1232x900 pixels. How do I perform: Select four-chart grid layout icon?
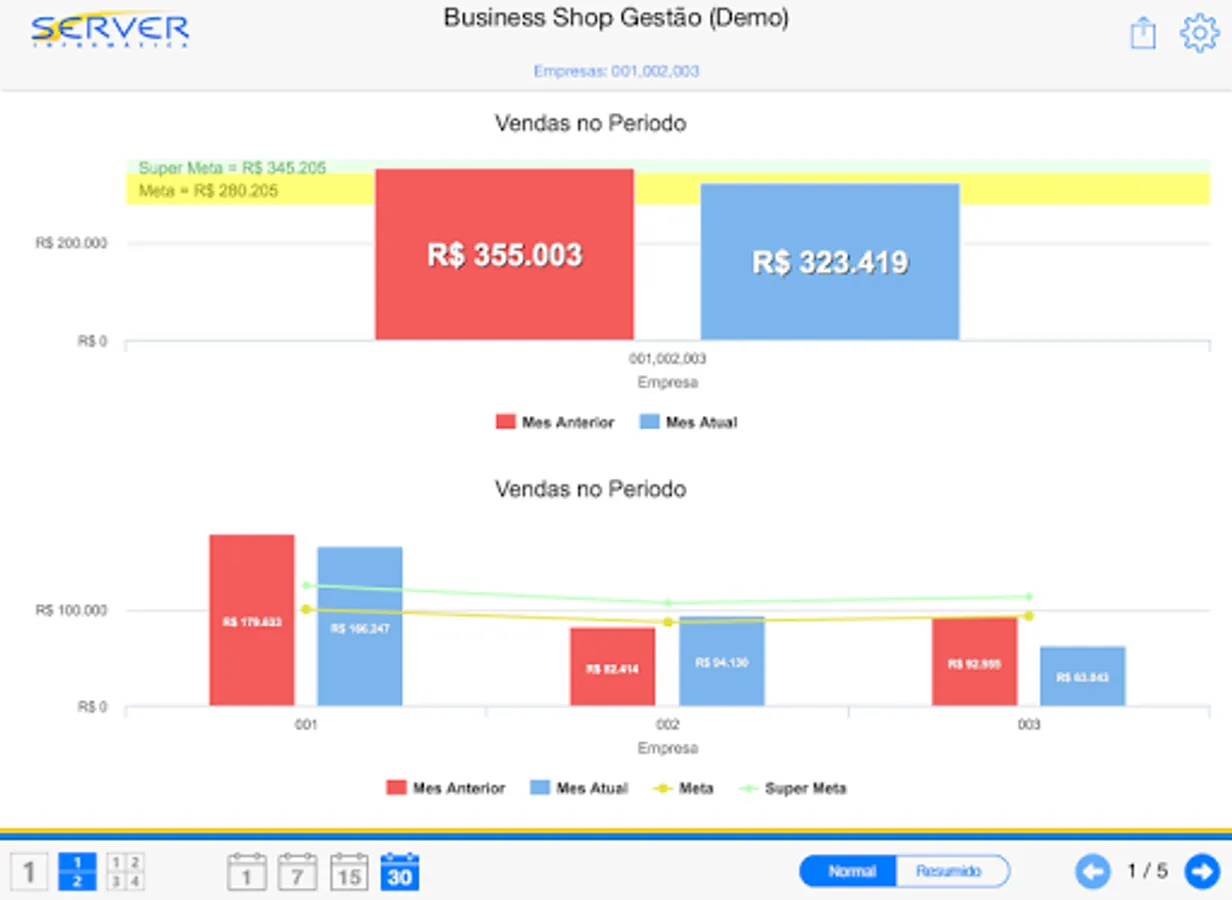pos(126,872)
